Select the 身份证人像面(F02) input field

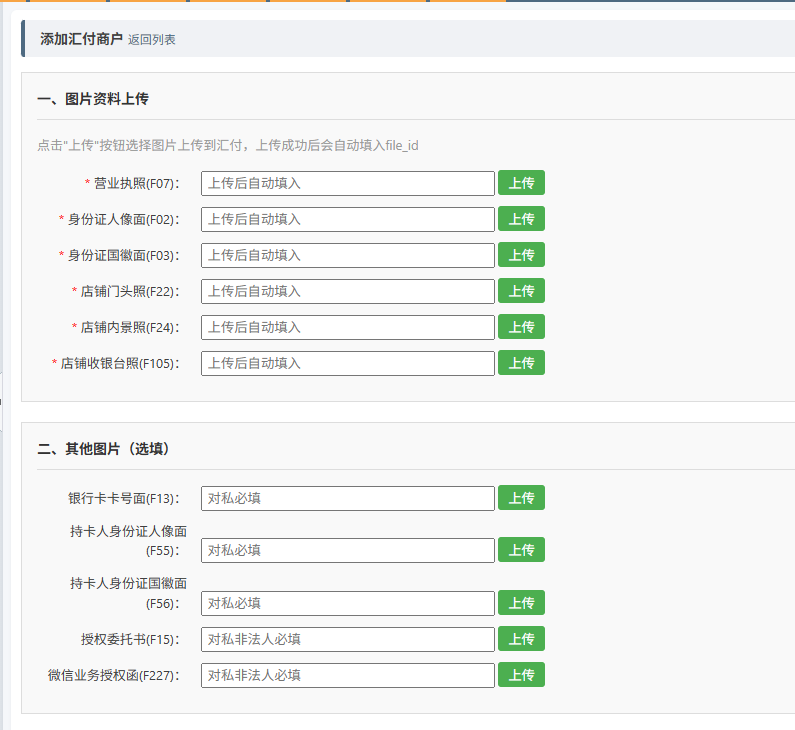pyautogui.click(x=347, y=219)
